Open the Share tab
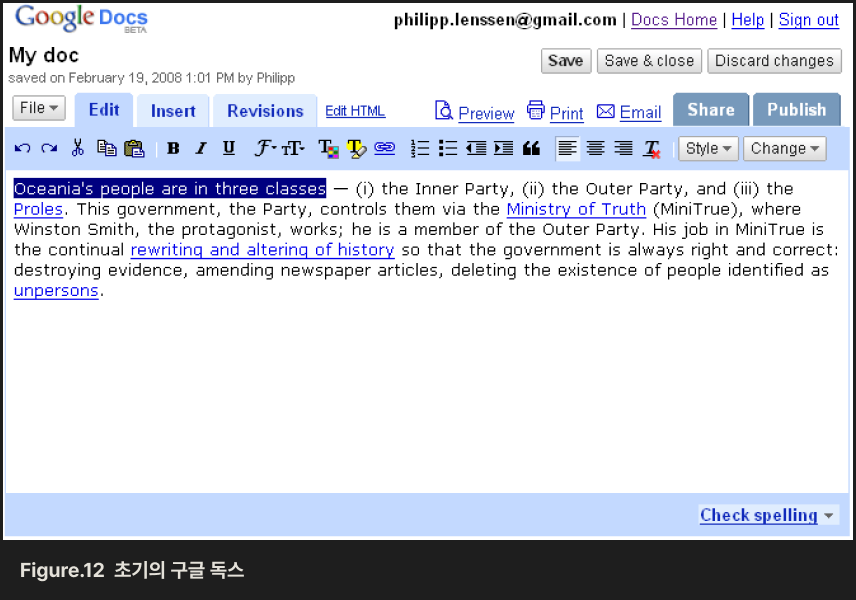The height and width of the screenshot is (600, 856). (x=711, y=110)
